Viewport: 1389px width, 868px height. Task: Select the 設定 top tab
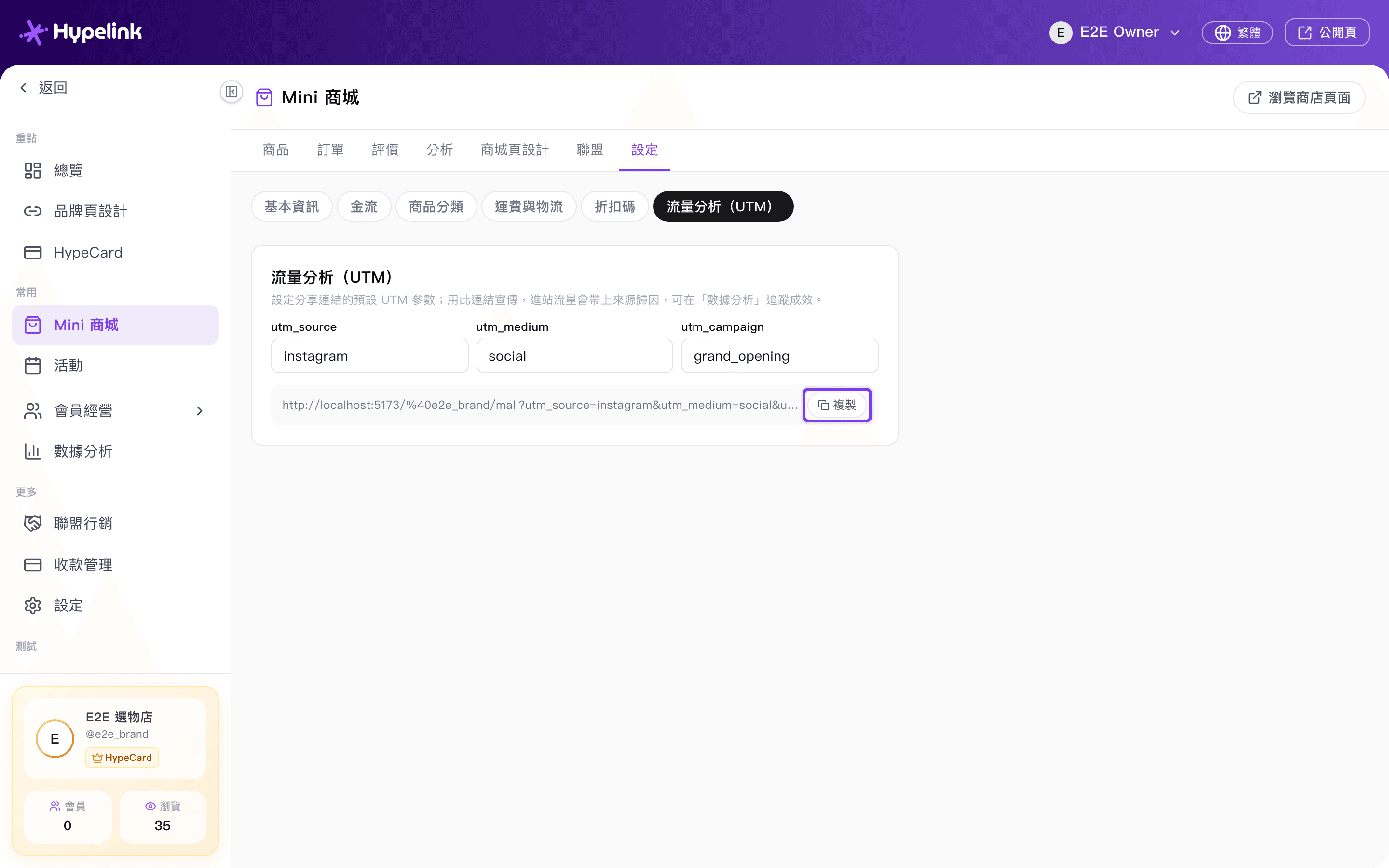point(644,150)
